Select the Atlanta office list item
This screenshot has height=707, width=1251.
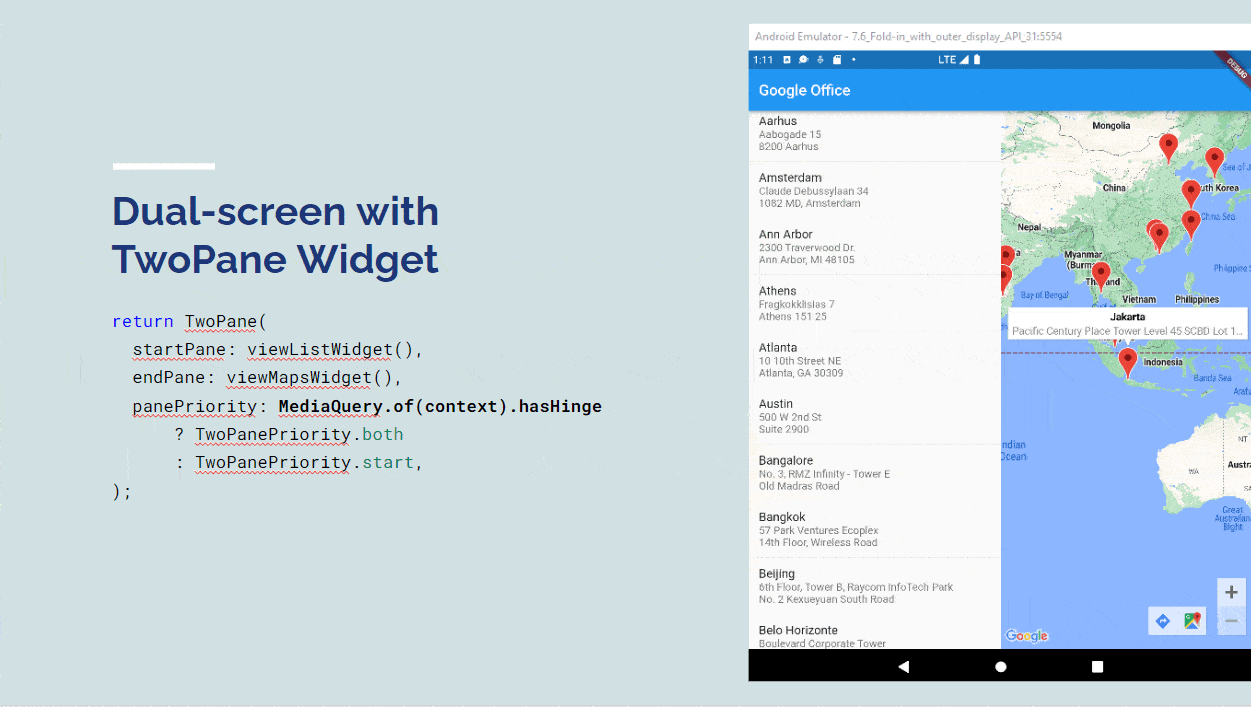875,360
